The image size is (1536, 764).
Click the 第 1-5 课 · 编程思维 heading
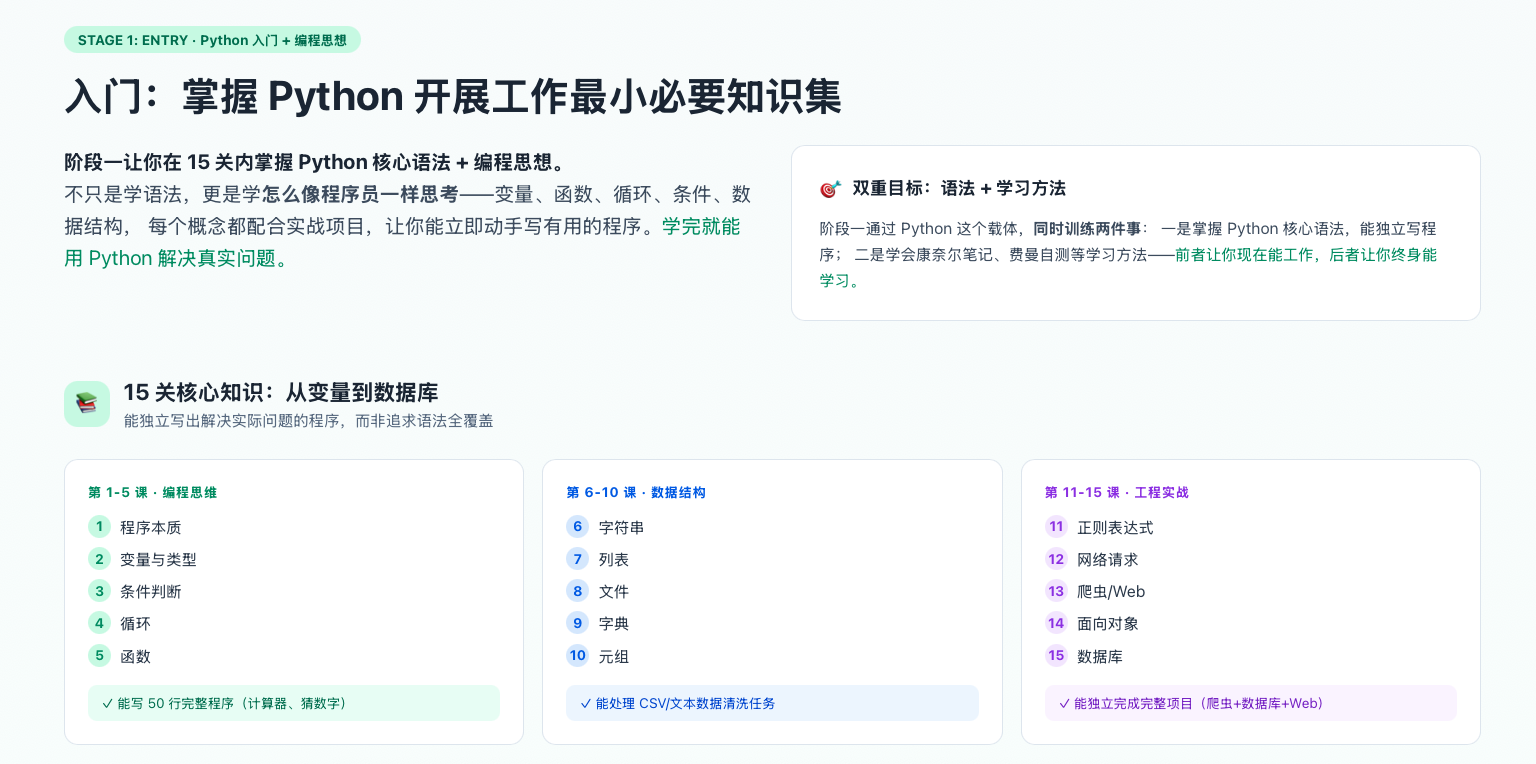tap(152, 492)
